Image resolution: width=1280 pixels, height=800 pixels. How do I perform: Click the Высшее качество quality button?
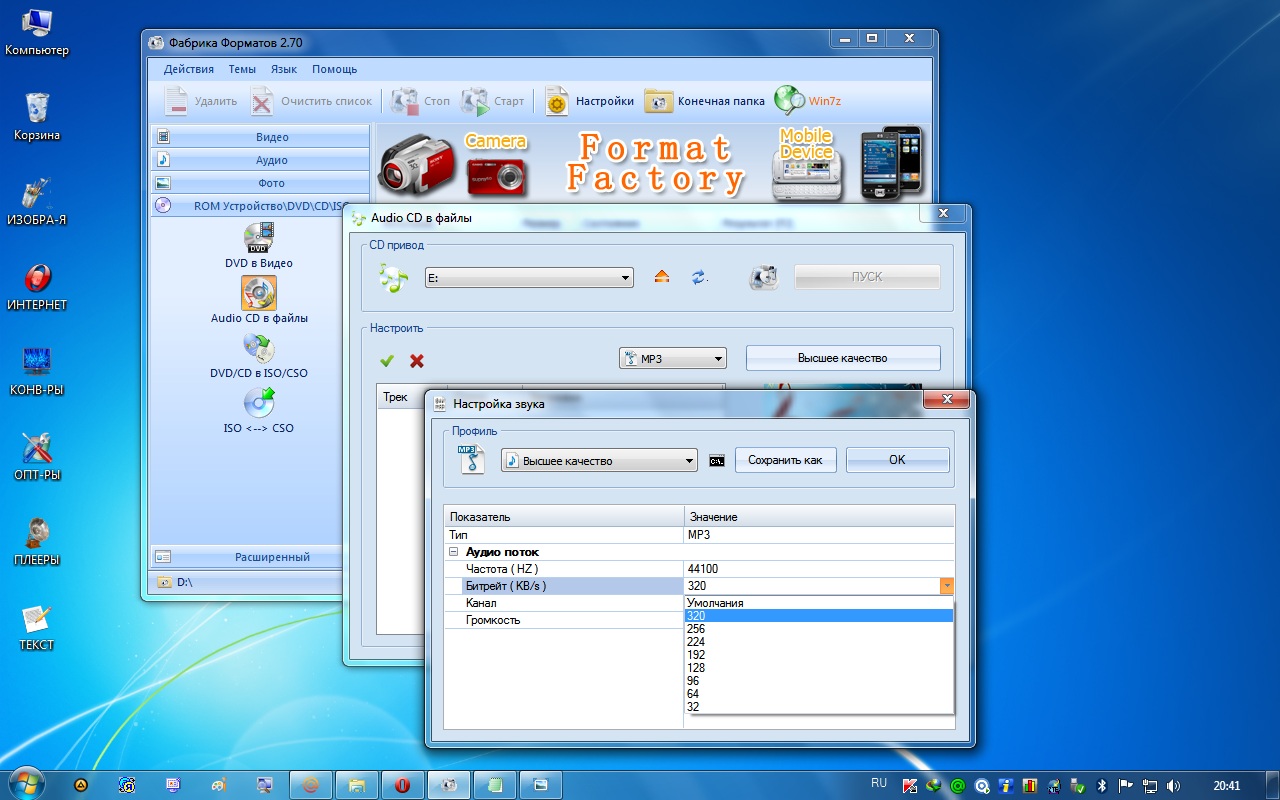pos(843,358)
